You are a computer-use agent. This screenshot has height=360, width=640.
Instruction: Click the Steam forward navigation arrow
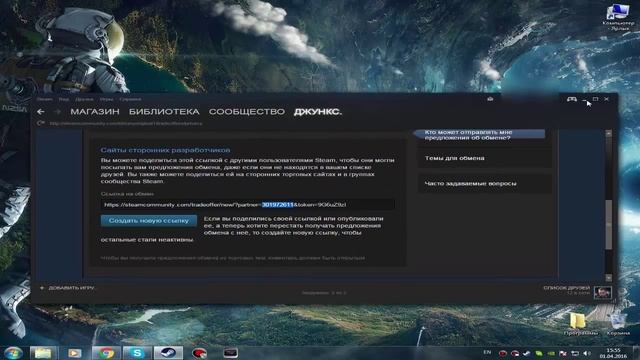point(57,111)
